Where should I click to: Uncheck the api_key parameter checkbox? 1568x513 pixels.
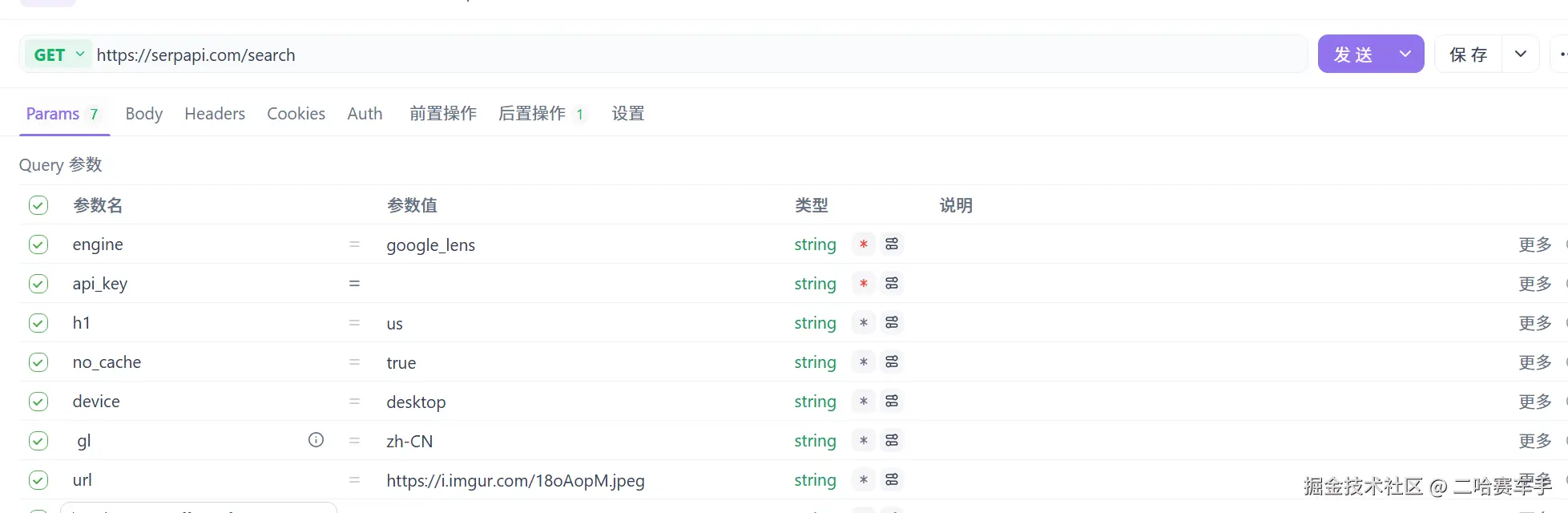tap(38, 284)
